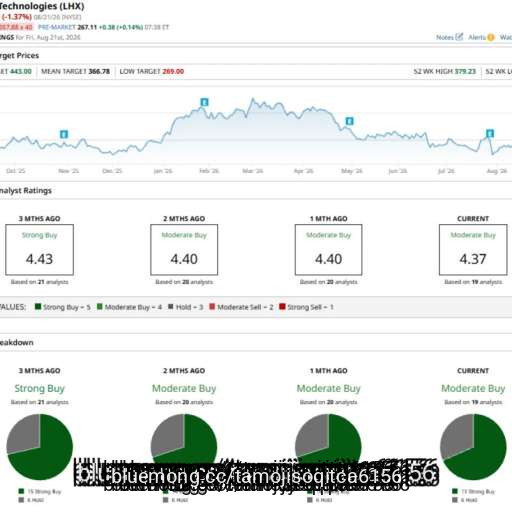The image size is (512, 512).
Task: Click the (-1.37%) change text
Action: point(17,17)
